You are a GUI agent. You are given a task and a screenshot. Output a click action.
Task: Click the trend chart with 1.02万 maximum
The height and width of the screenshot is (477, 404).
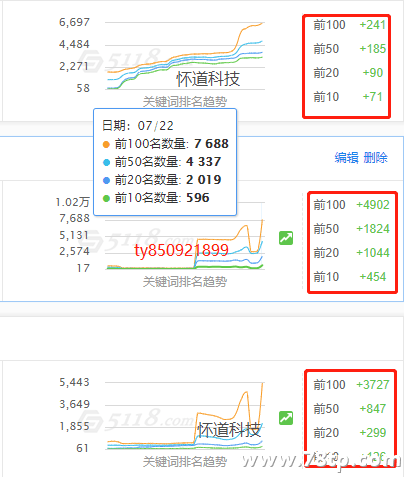click(x=185, y=236)
